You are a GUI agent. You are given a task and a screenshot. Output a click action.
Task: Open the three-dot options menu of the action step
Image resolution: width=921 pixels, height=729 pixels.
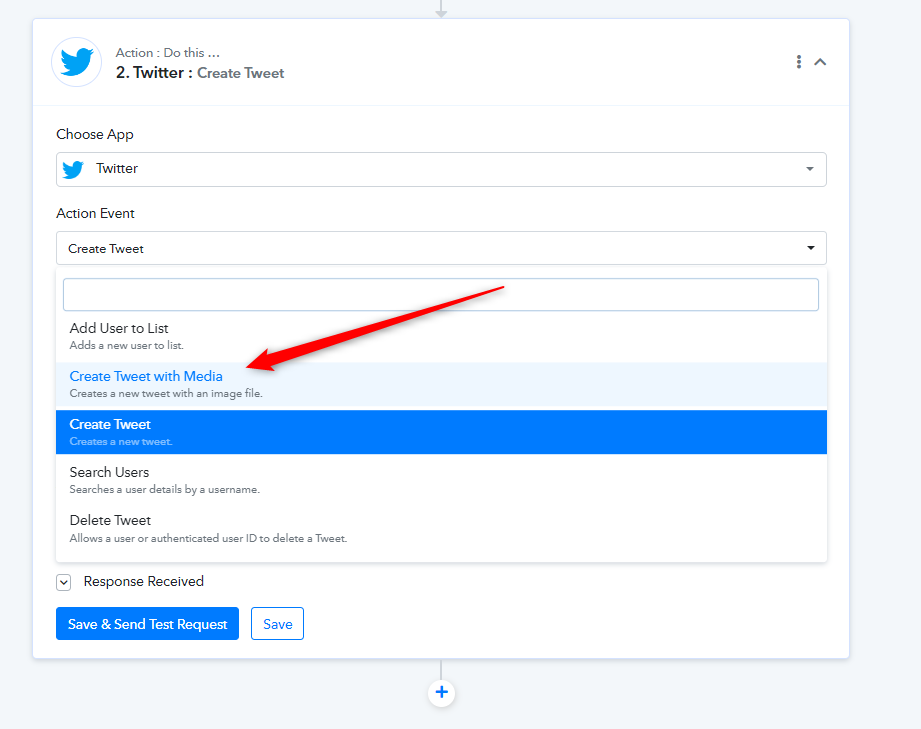coord(798,62)
